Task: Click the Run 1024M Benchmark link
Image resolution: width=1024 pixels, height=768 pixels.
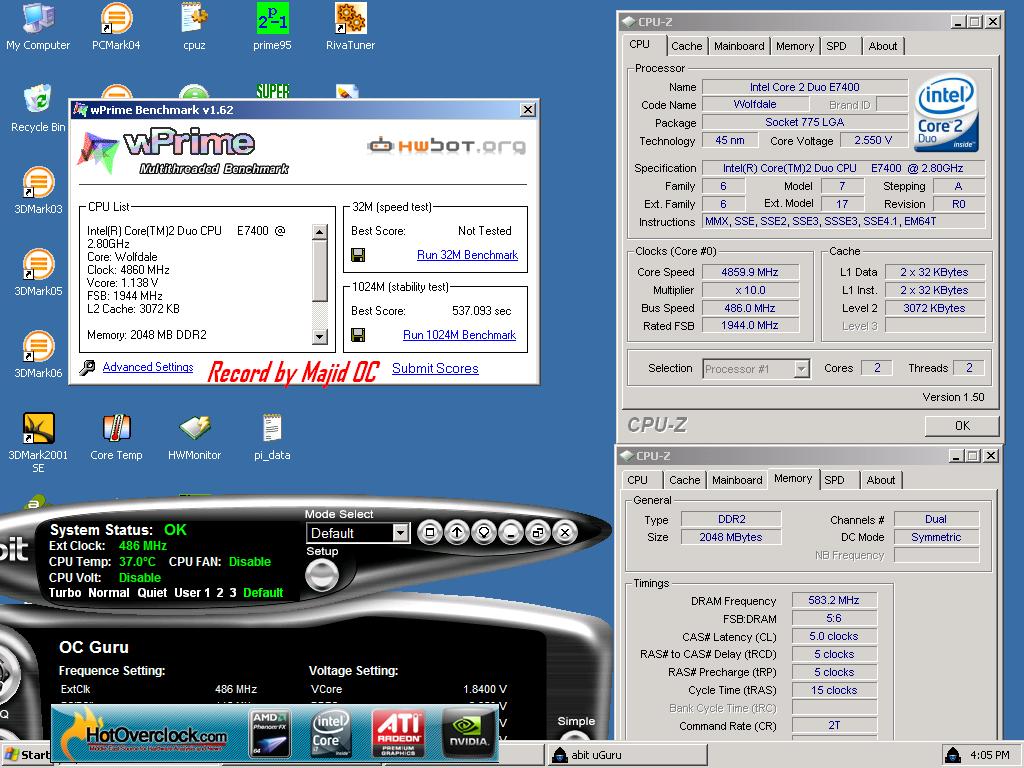Action: pyautogui.click(x=459, y=335)
